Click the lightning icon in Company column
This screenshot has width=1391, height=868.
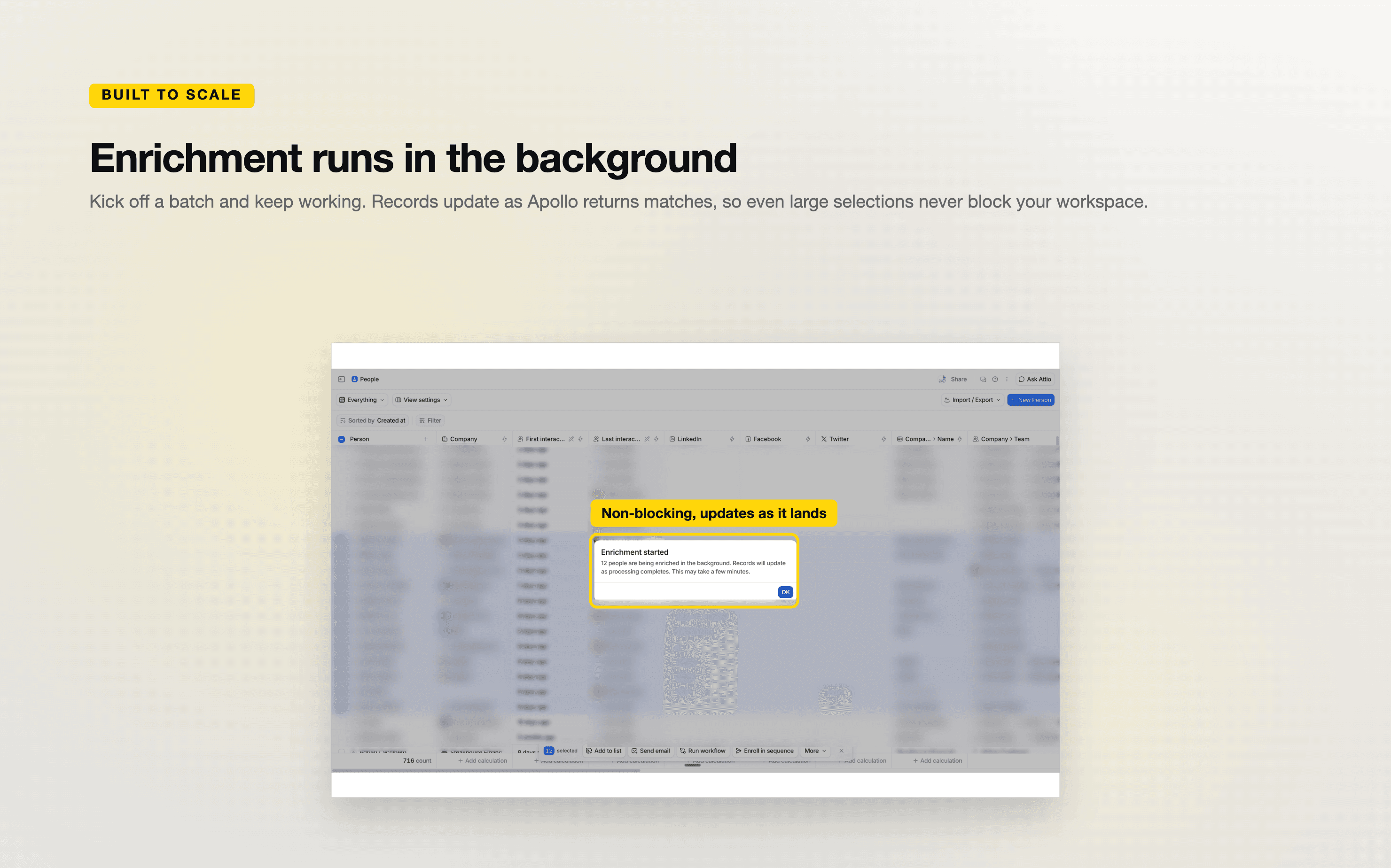tap(504, 439)
